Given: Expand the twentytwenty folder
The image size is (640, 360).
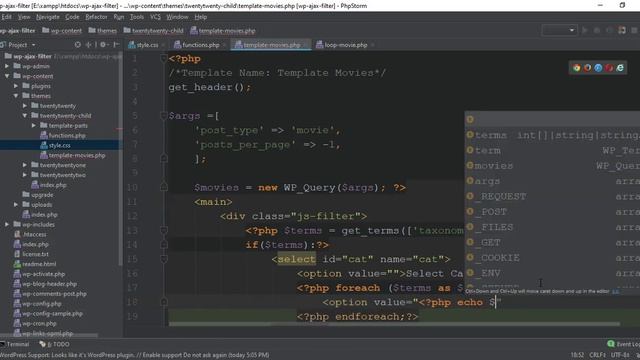Looking at the screenshot, I should (25, 106).
